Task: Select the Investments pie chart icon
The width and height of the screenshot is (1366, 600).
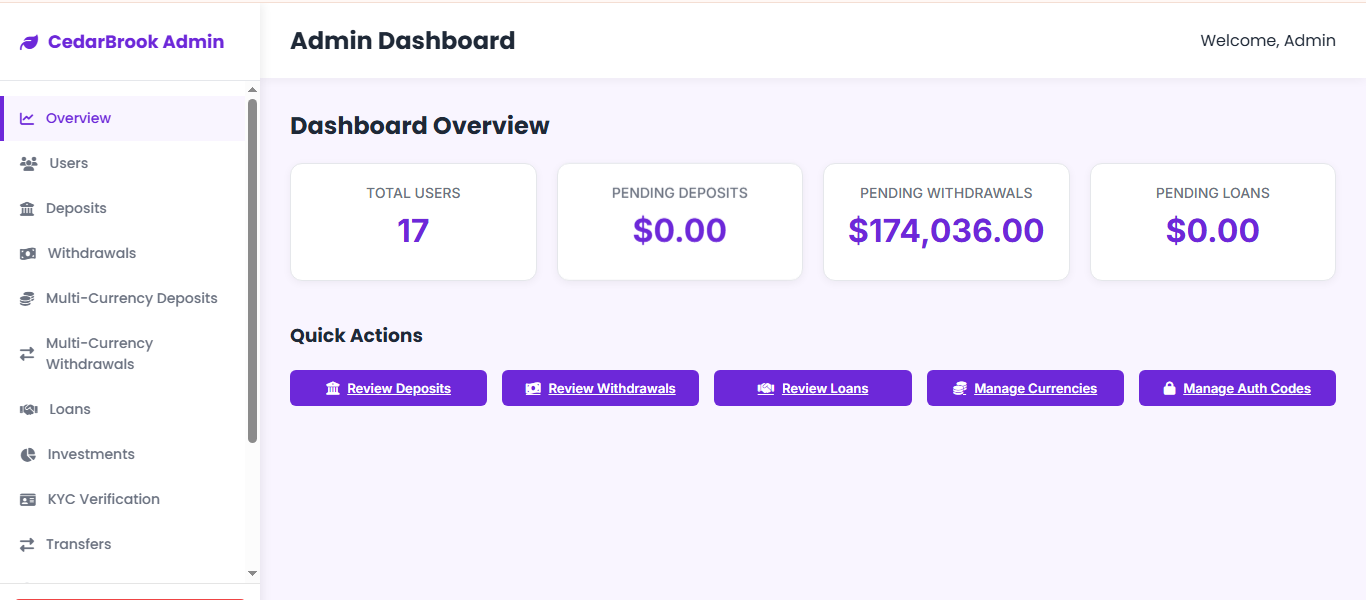Action: point(27,453)
